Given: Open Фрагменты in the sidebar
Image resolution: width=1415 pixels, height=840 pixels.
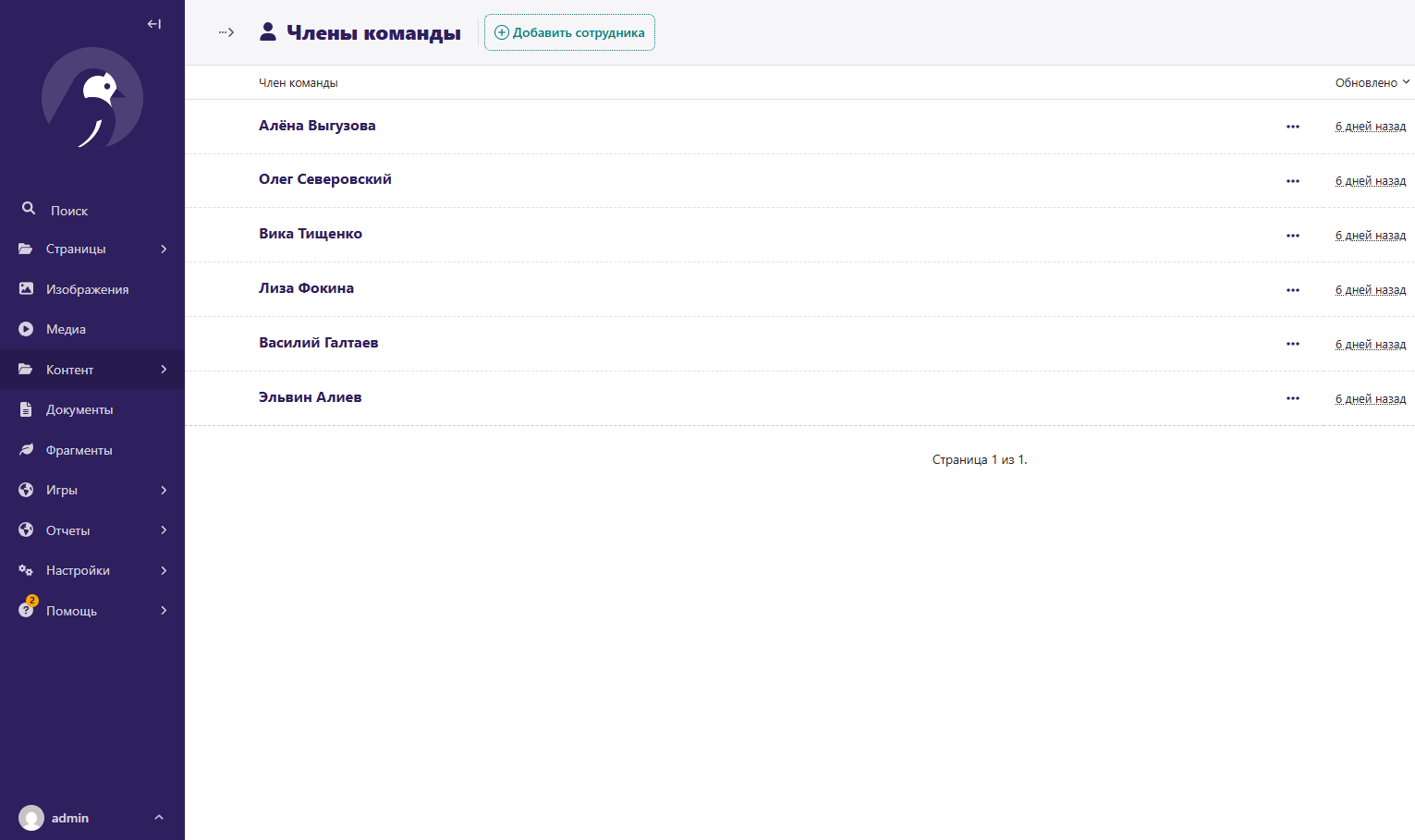Looking at the screenshot, I should pos(92,450).
